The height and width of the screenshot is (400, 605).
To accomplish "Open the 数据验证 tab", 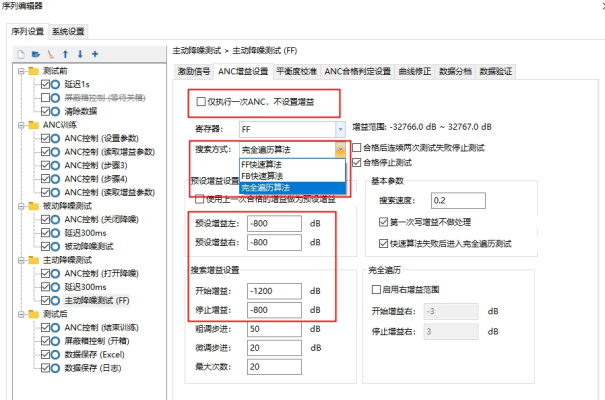I will point(495,71).
